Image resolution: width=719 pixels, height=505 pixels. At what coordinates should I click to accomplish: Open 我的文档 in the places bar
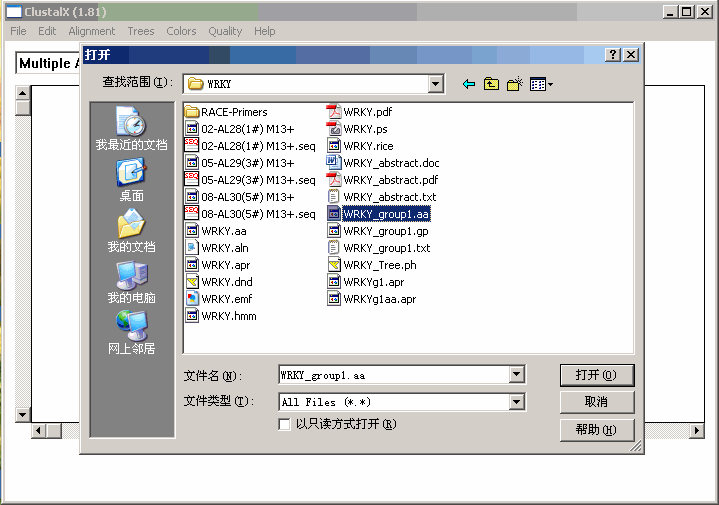132,231
